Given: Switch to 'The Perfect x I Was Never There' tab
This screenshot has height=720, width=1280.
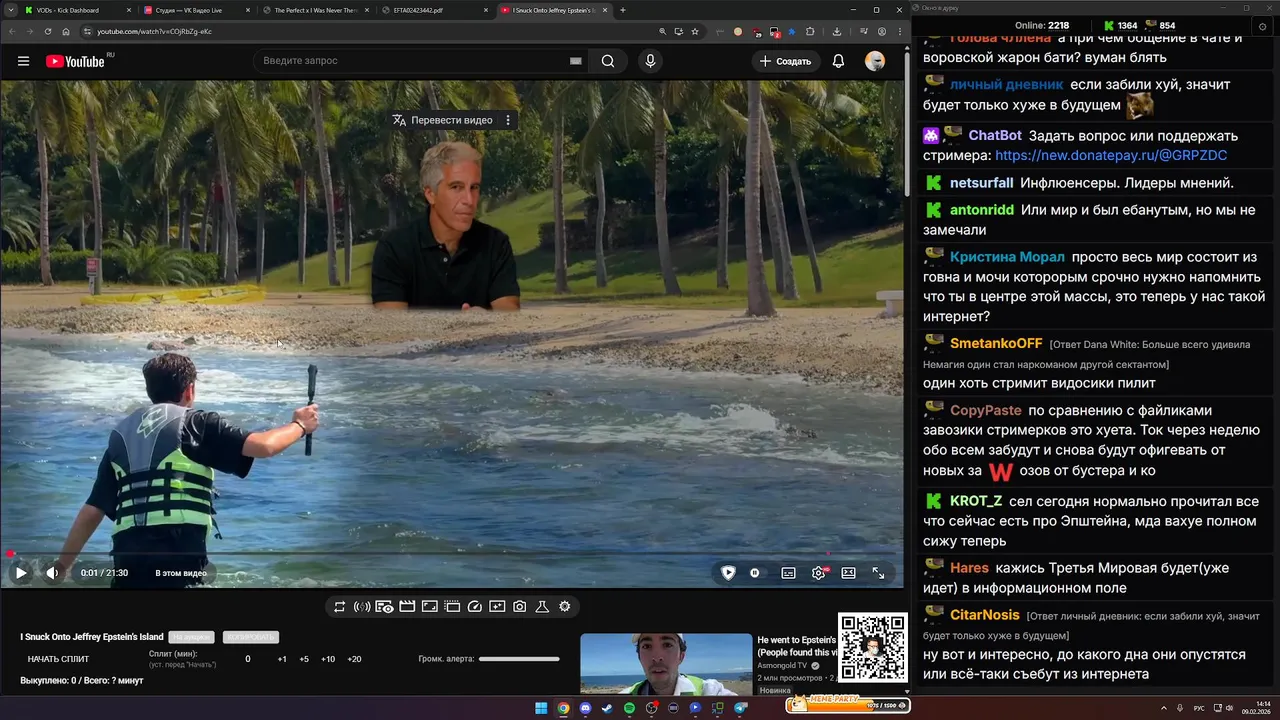Looking at the screenshot, I should pyautogui.click(x=316, y=10).
